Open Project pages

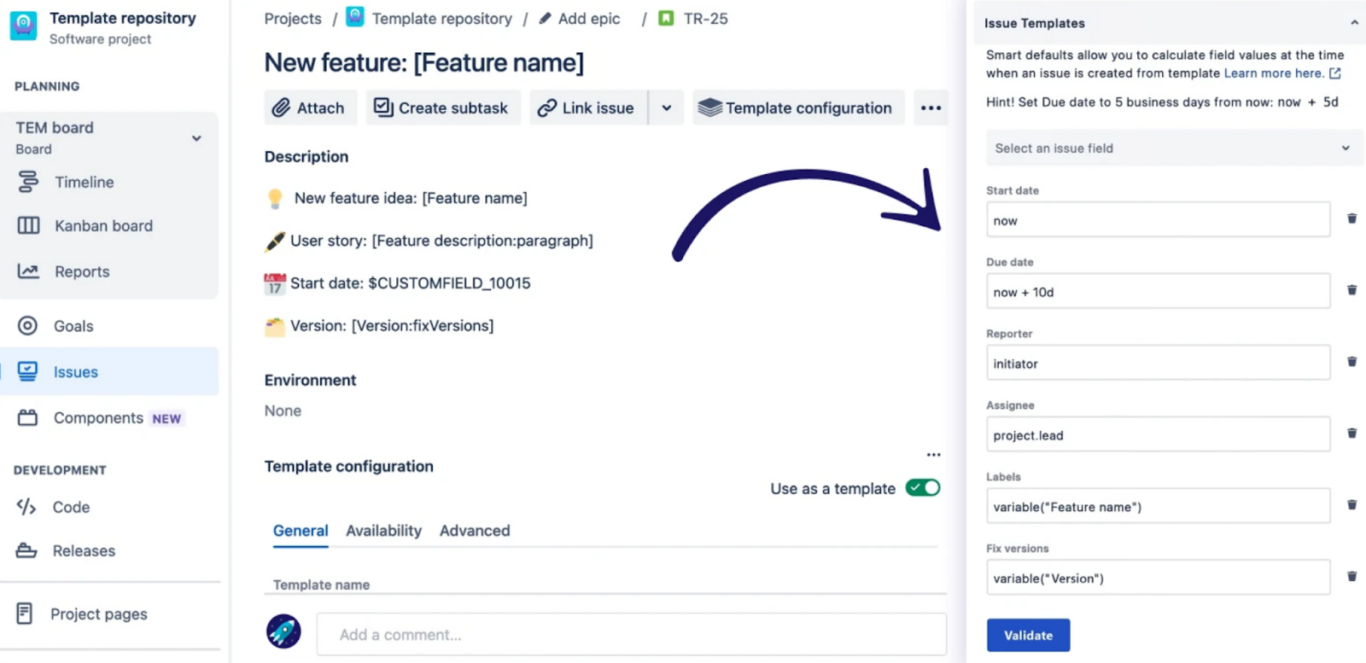98,614
